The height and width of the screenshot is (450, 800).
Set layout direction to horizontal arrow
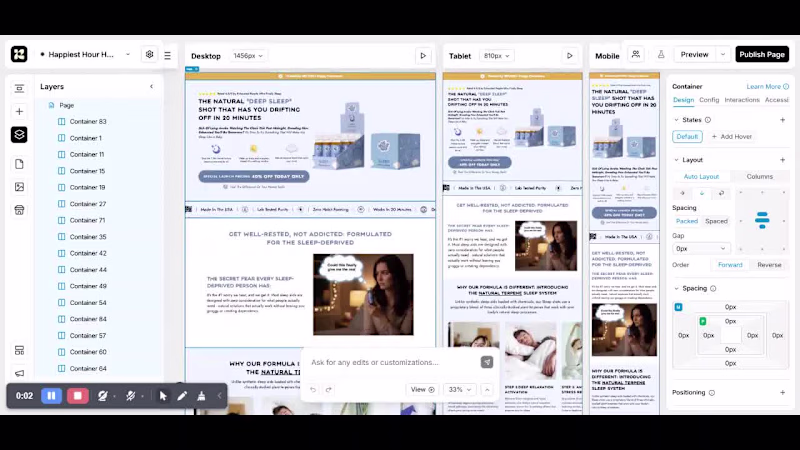[x=682, y=193]
